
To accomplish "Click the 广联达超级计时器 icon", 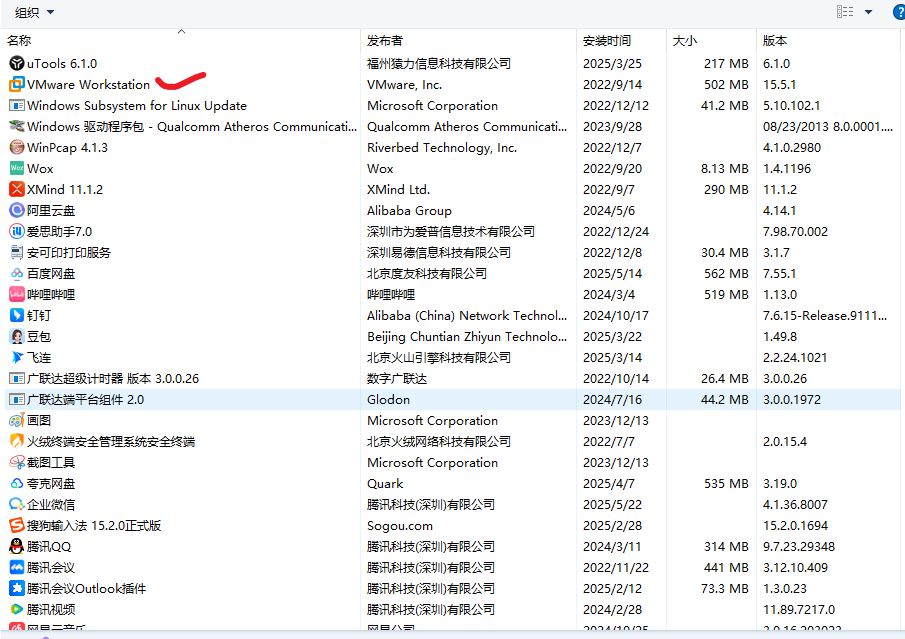I will (x=17, y=379).
